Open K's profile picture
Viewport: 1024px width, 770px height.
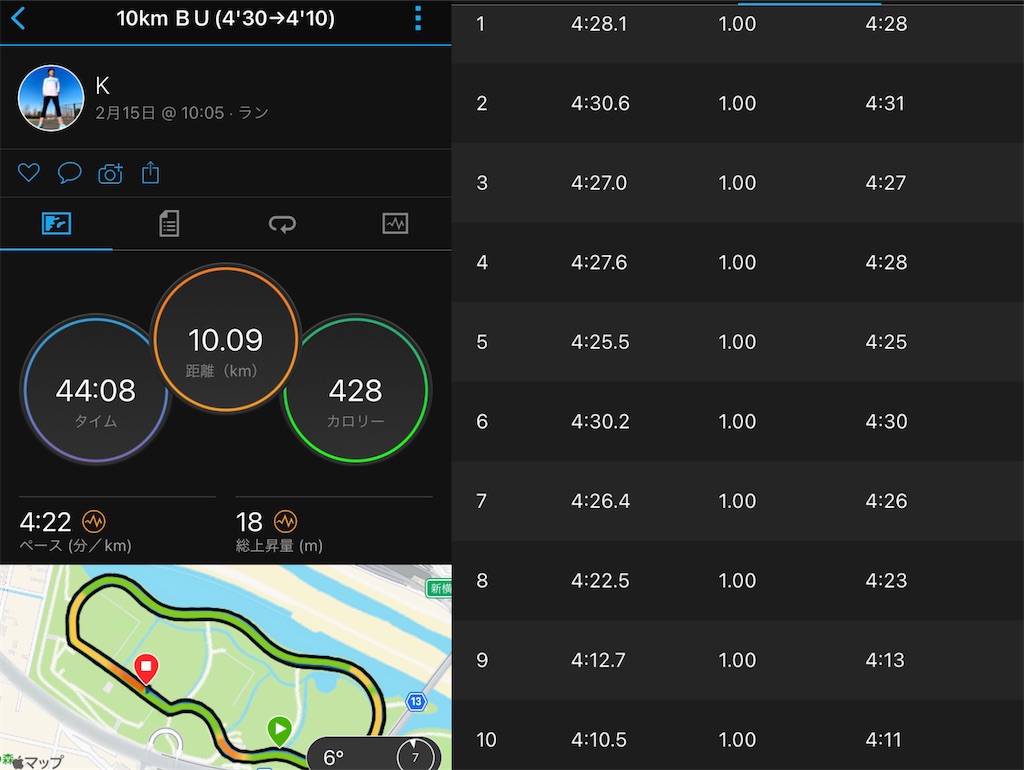[51, 98]
